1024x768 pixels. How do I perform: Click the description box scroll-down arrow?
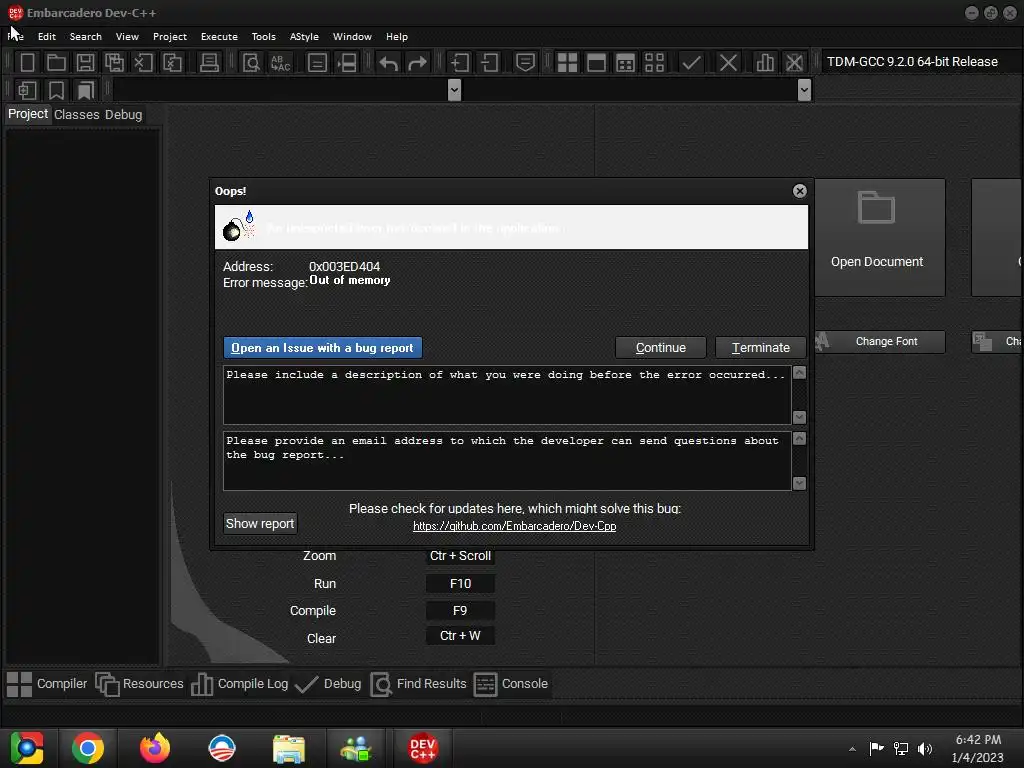pyautogui.click(x=799, y=417)
